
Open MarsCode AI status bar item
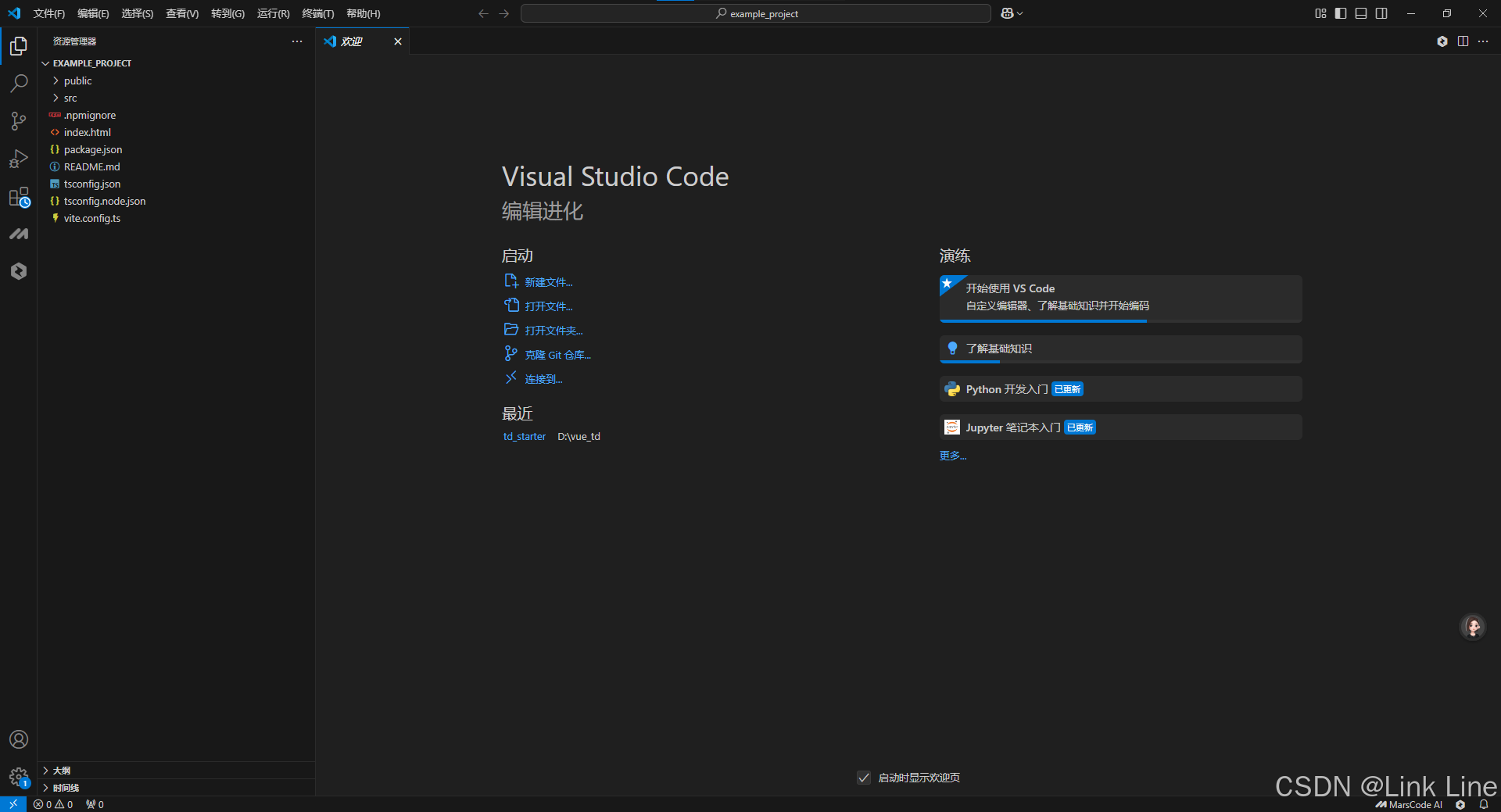1409,804
